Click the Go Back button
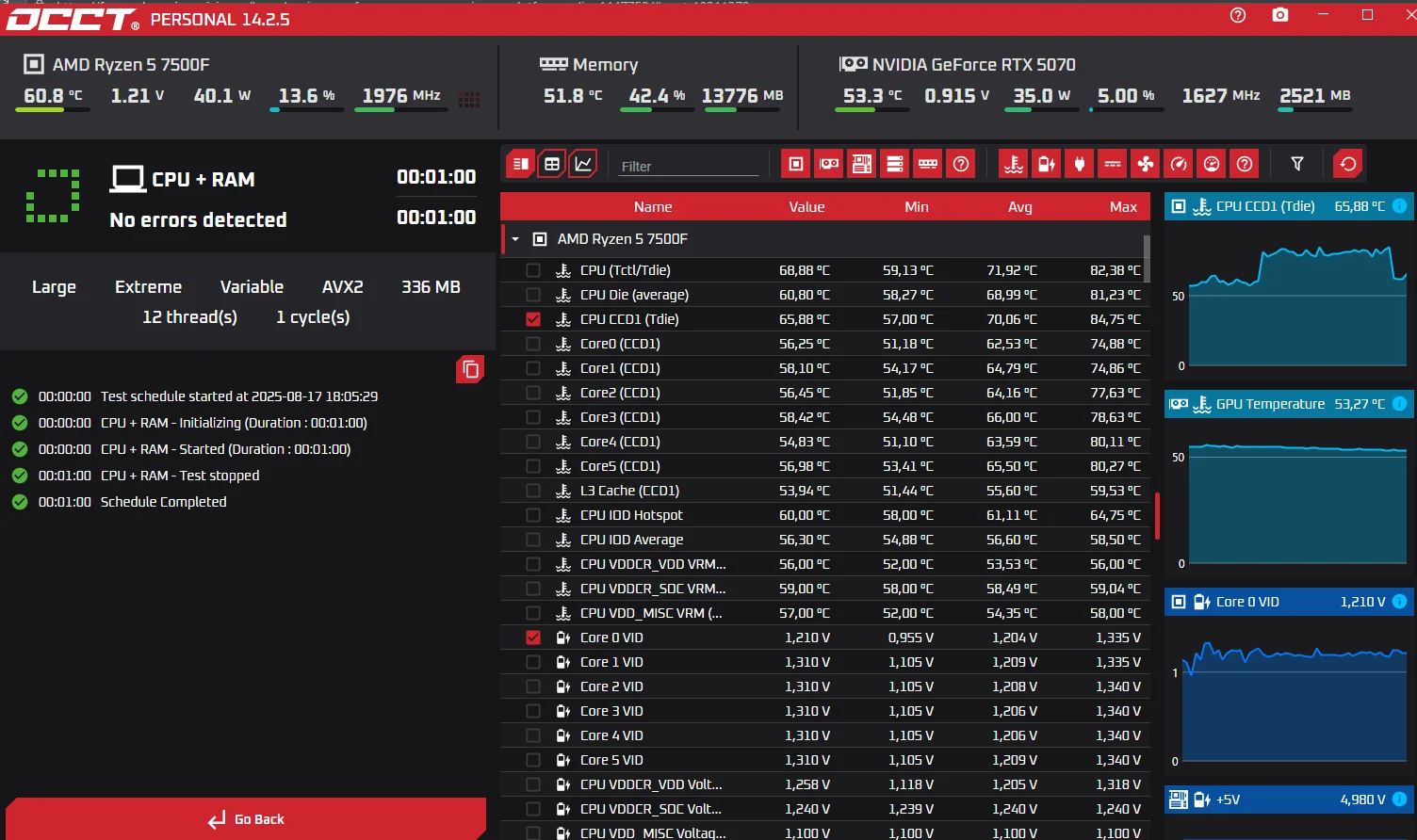This screenshot has height=840, width=1417. click(x=246, y=819)
